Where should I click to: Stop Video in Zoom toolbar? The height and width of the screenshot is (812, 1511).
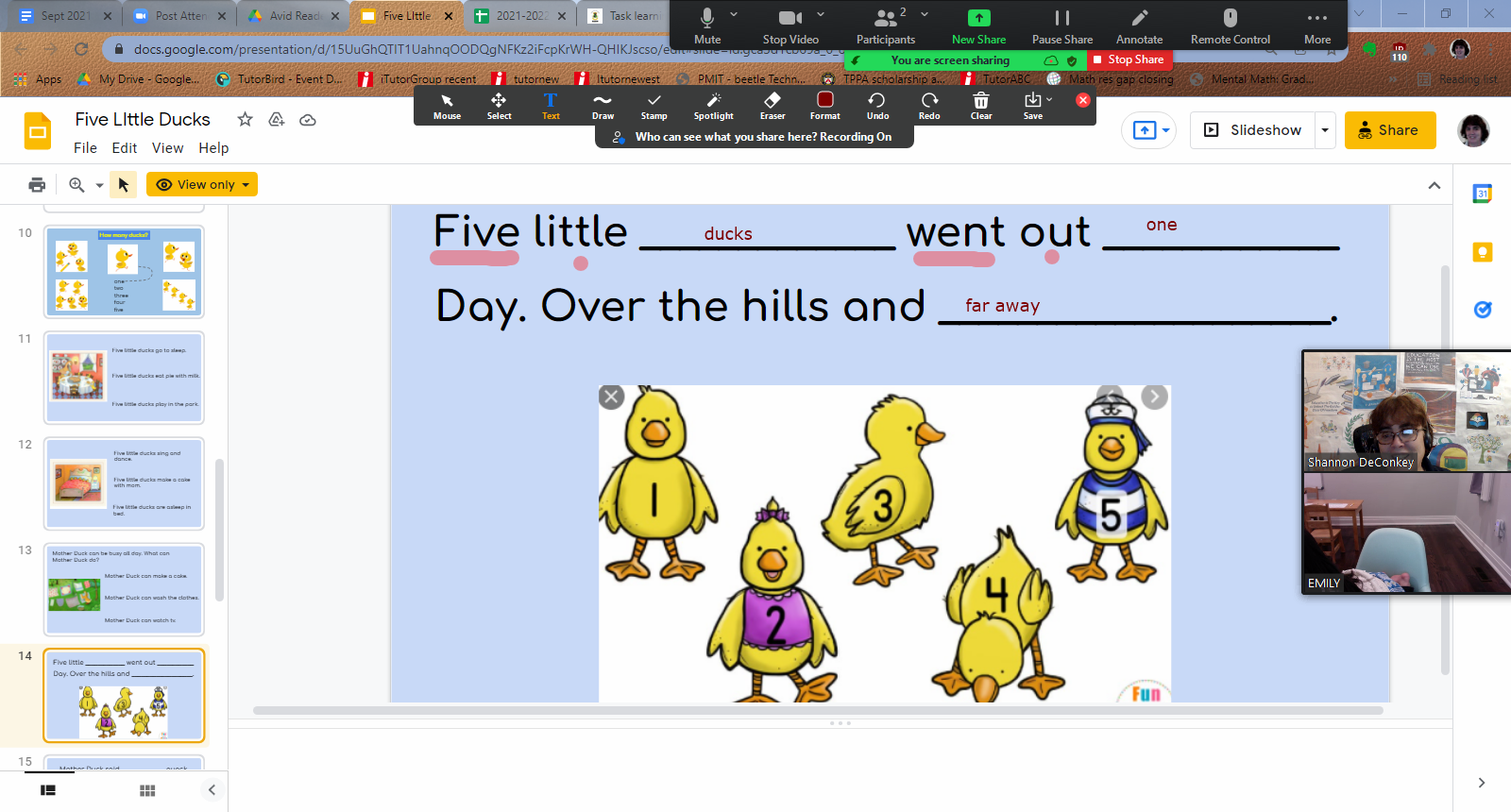coord(790,25)
